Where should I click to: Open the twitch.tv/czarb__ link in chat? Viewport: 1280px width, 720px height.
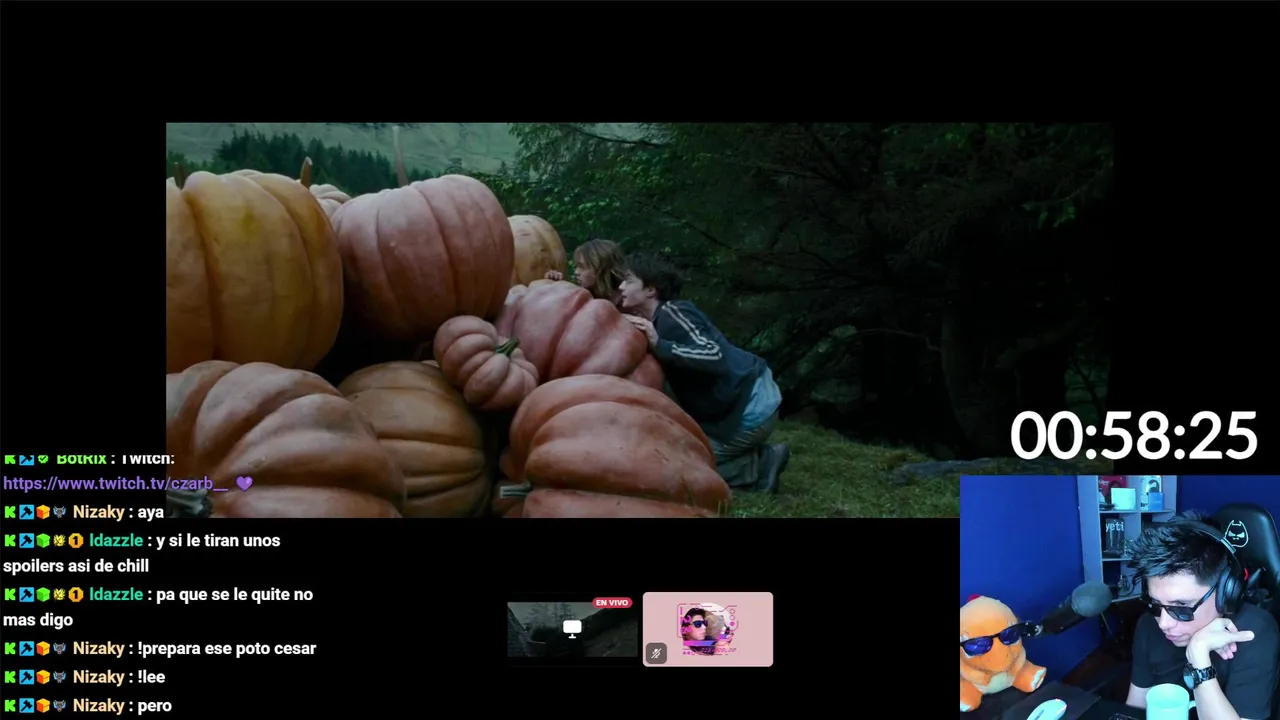116,483
